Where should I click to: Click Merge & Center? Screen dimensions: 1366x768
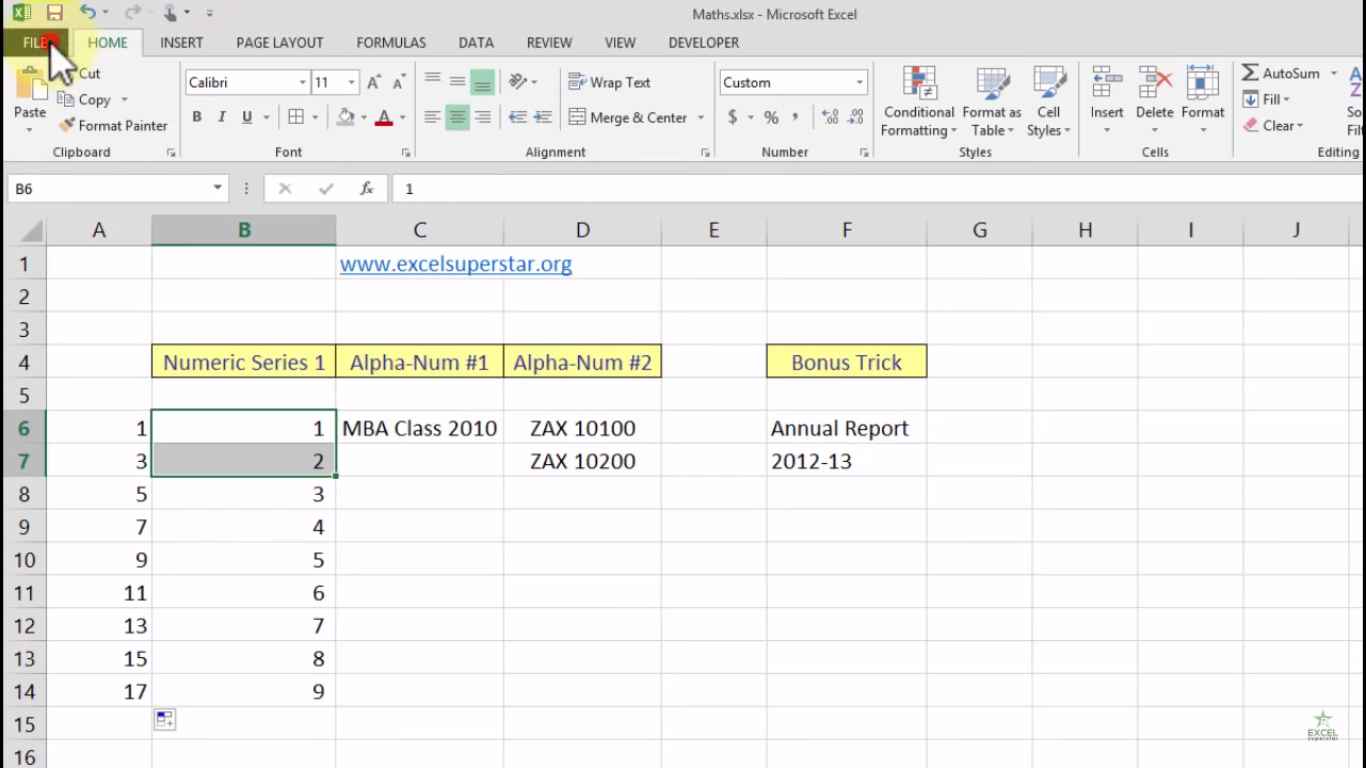coord(628,117)
